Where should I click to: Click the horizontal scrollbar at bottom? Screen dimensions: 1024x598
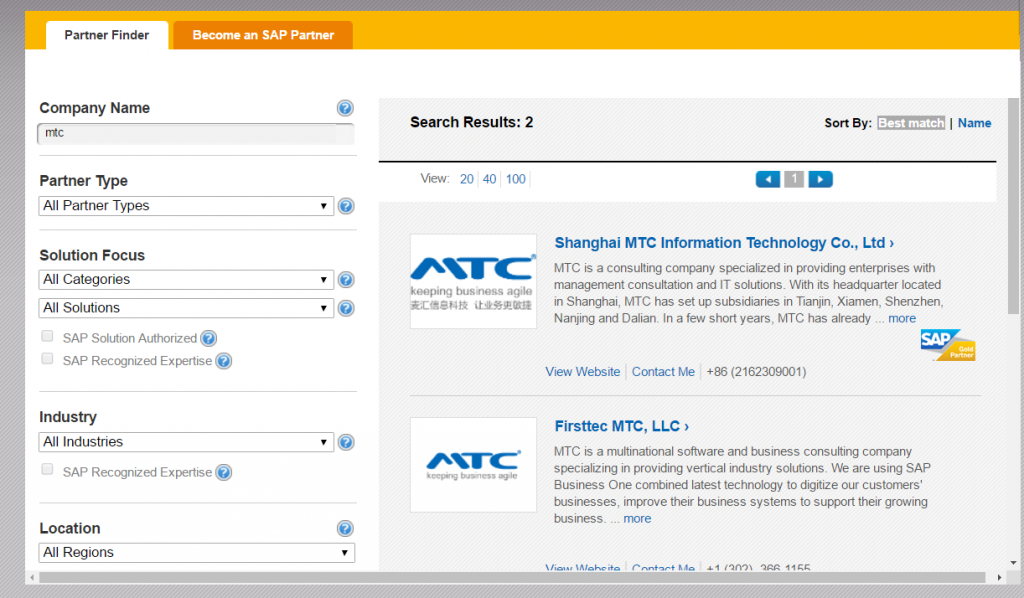tap(512, 578)
